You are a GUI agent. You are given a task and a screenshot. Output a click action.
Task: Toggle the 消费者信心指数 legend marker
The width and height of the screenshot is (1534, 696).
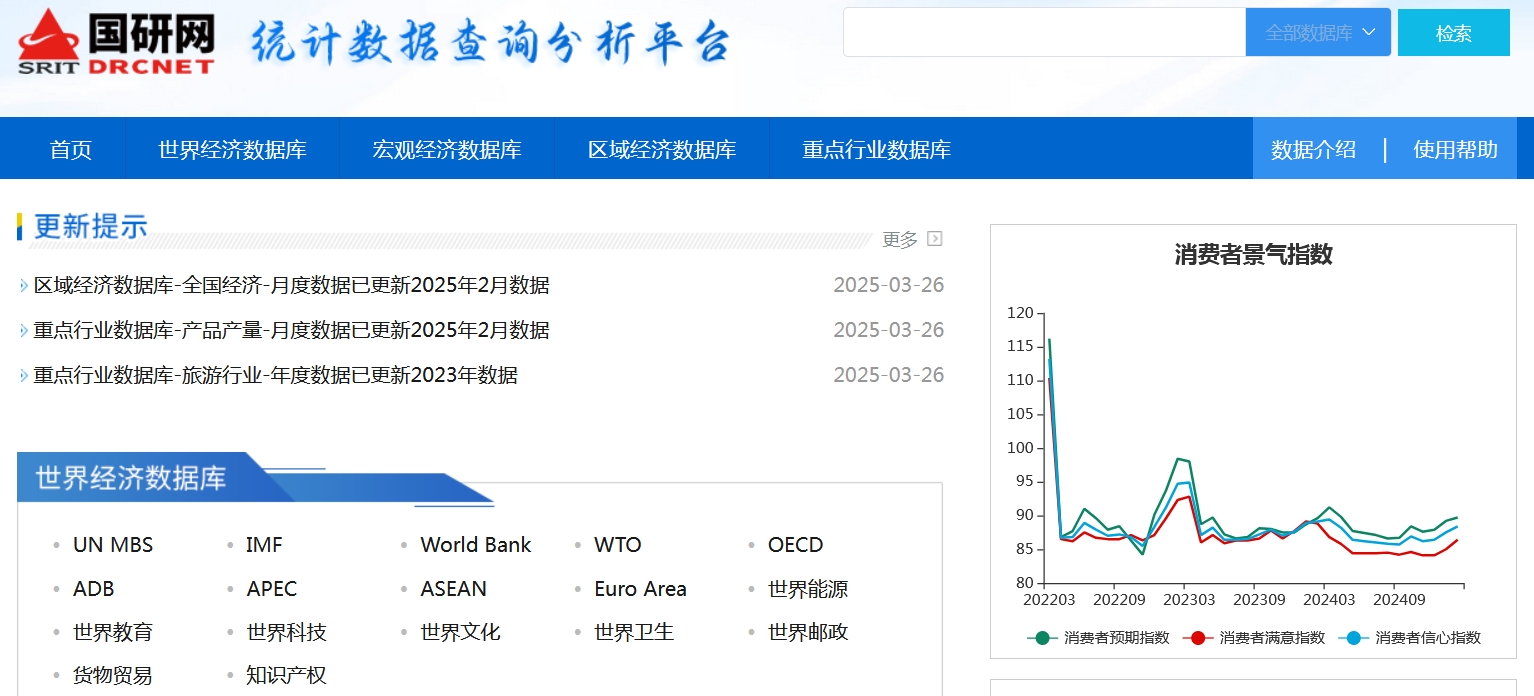(1354, 638)
